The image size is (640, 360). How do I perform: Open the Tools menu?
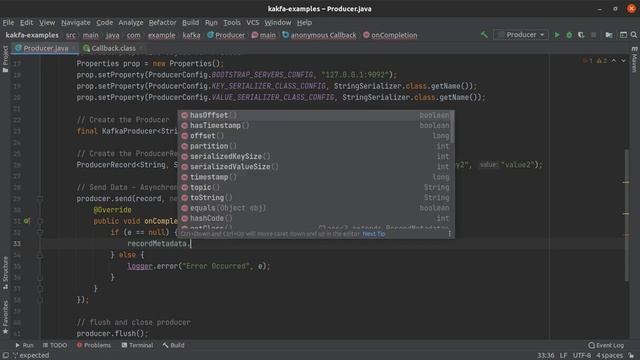click(x=231, y=22)
